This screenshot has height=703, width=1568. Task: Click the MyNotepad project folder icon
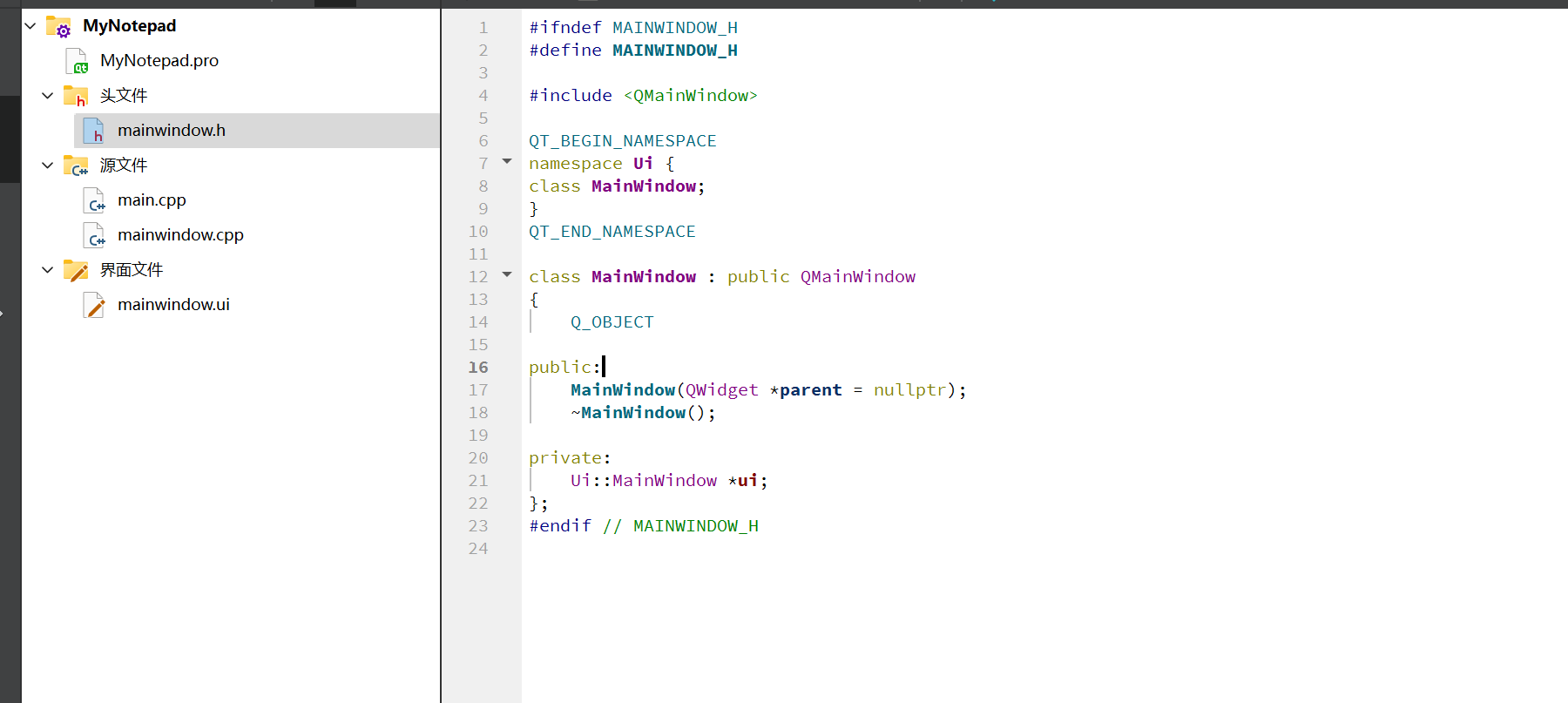59,27
